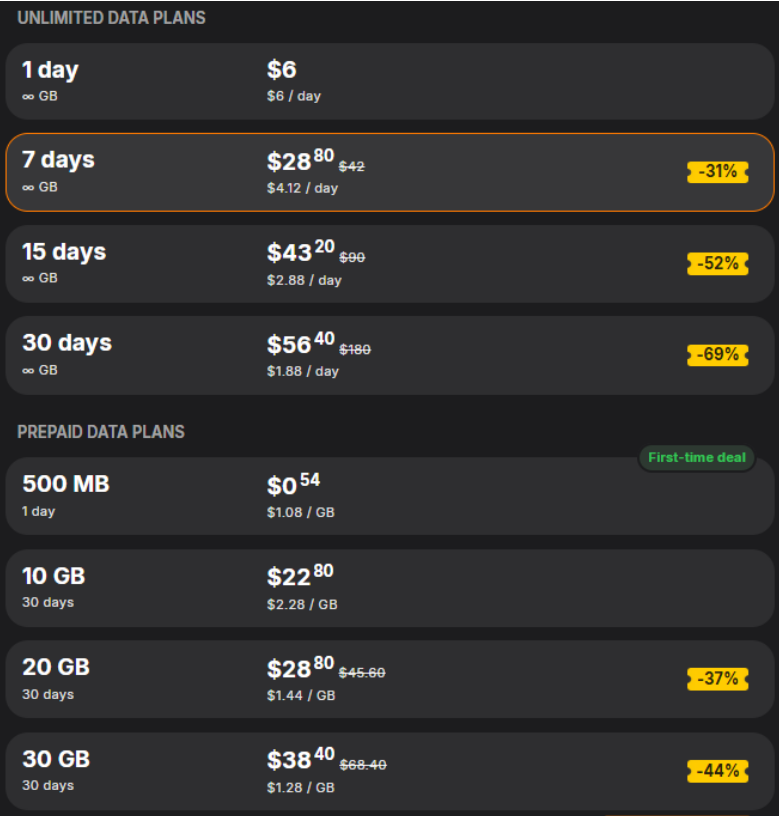Click the crossed-out $90 original price

pyautogui.click(x=352, y=258)
